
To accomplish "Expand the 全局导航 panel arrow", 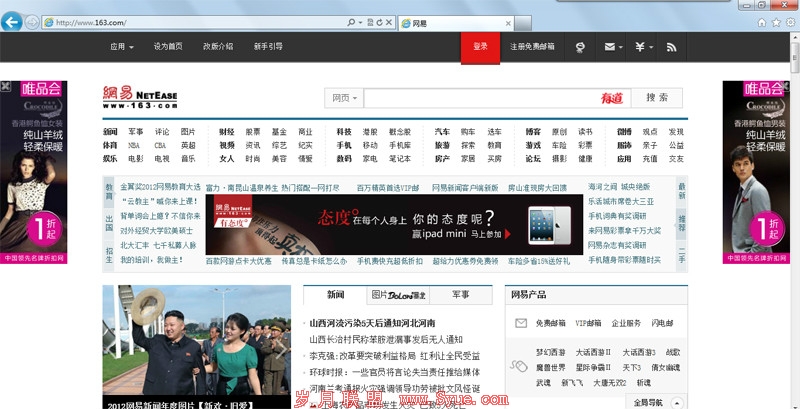I will tap(677, 402).
